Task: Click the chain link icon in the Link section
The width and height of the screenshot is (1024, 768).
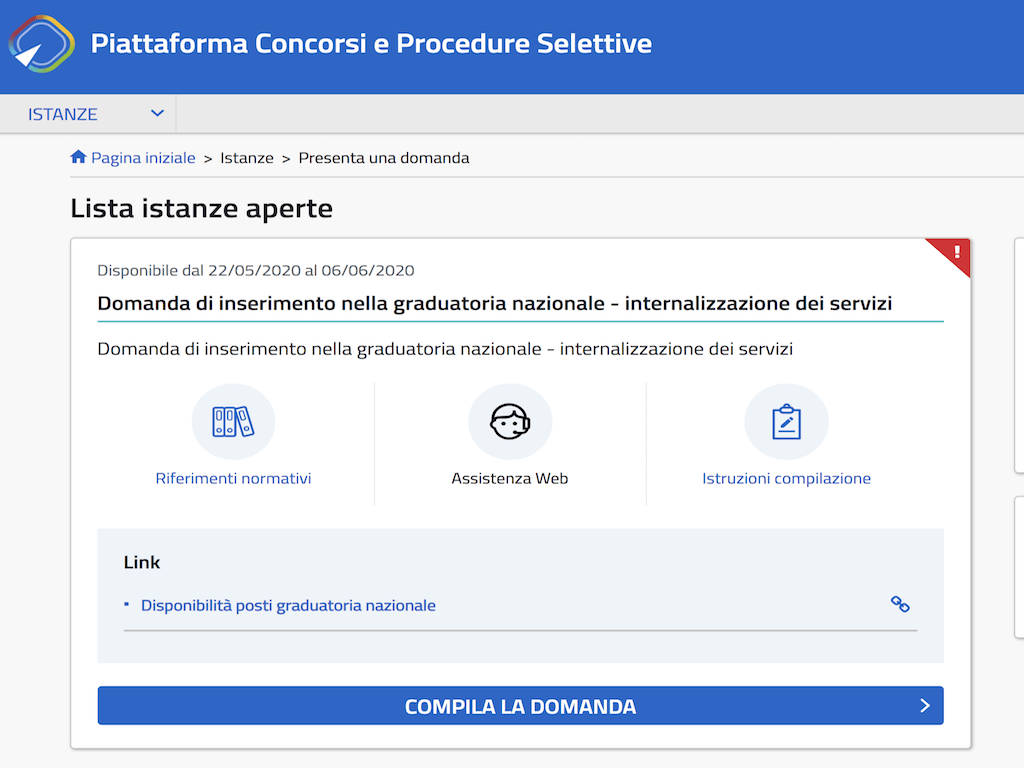Action: [x=900, y=604]
